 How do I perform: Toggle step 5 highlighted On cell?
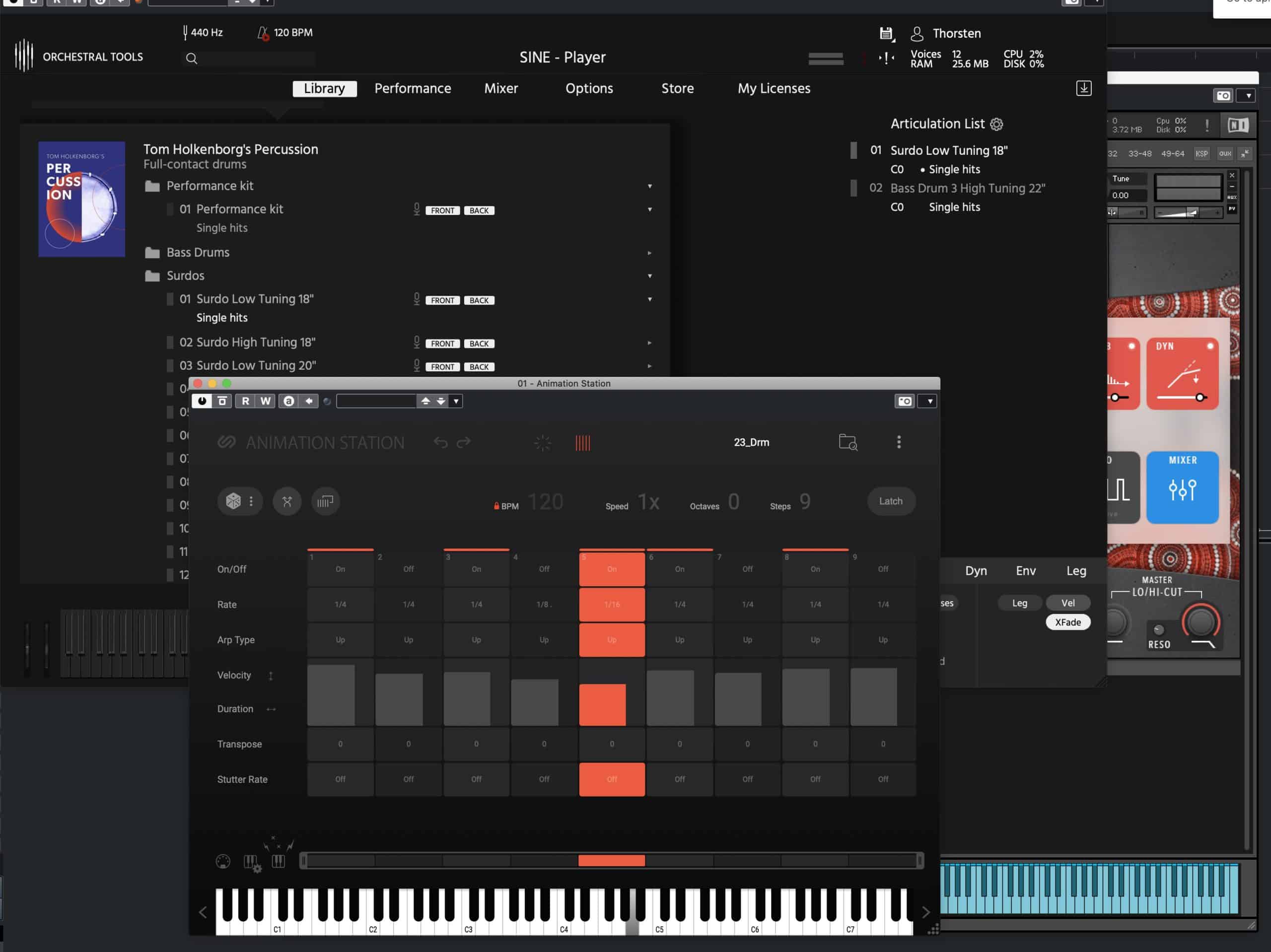click(x=612, y=569)
